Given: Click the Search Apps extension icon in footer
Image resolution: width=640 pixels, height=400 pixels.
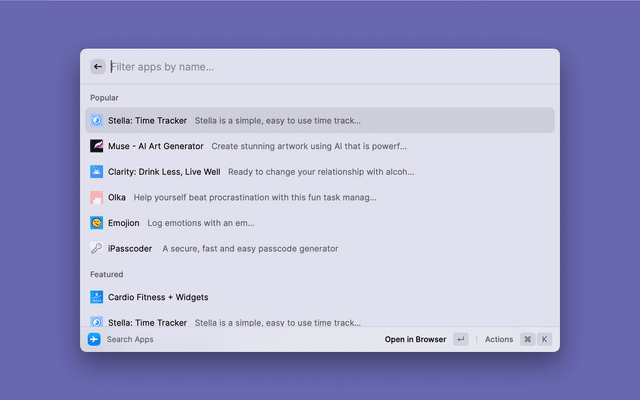Looking at the screenshot, I should coord(94,340).
